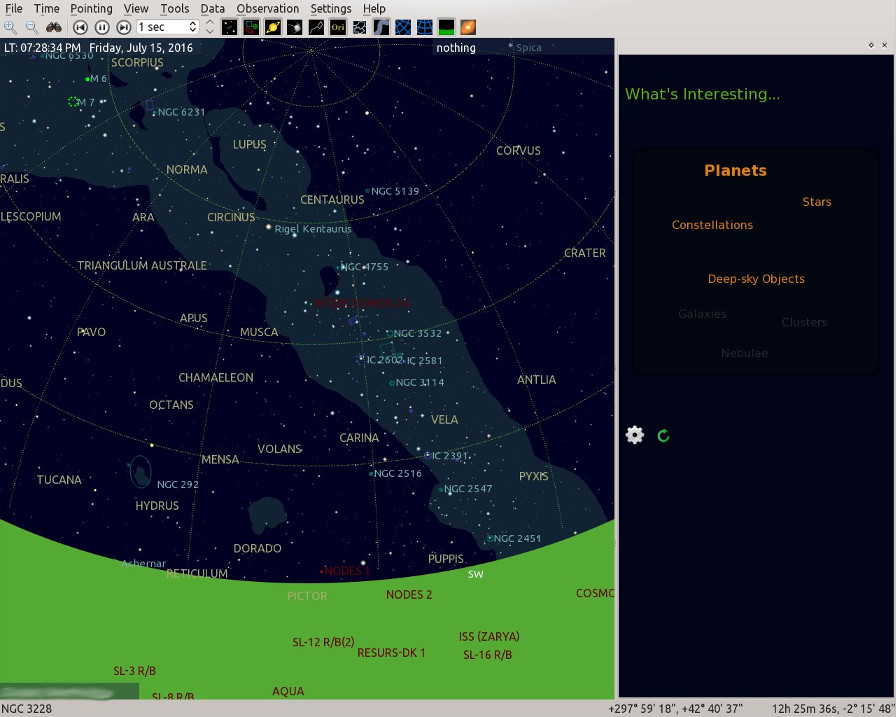The image size is (896, 717).
Task: Click the green reload icon in What's Interesting
Action: (x=663, y=436)
